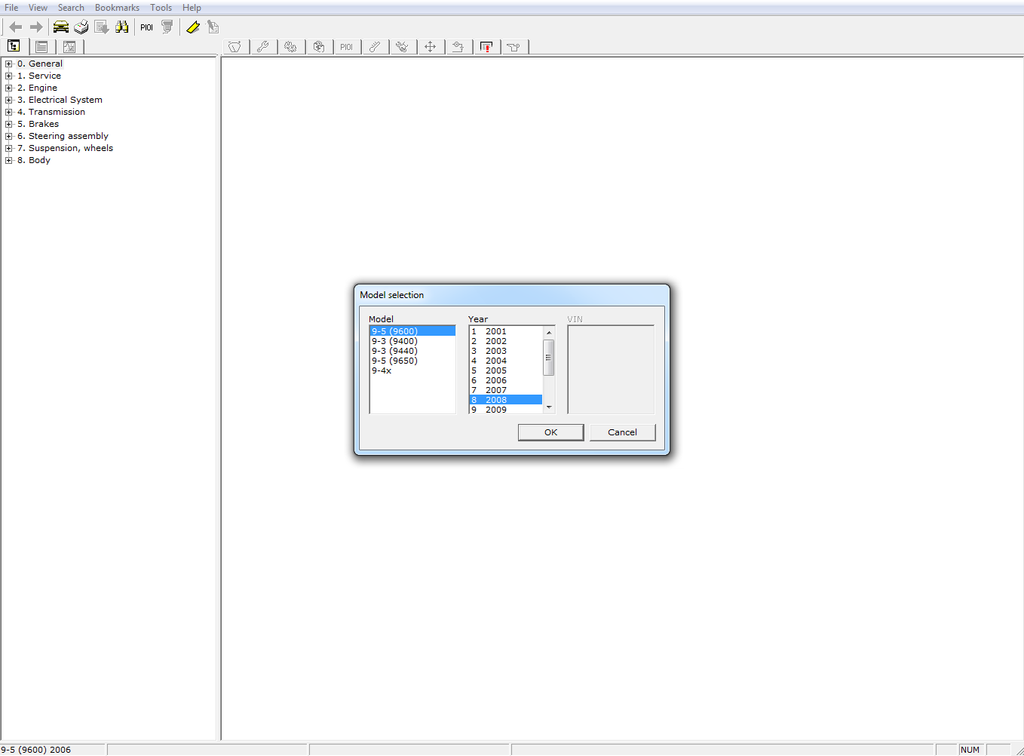The image size is (1024, 756).
Task: Select model 9-3 (9440) in list
Action: coord(394,351)
